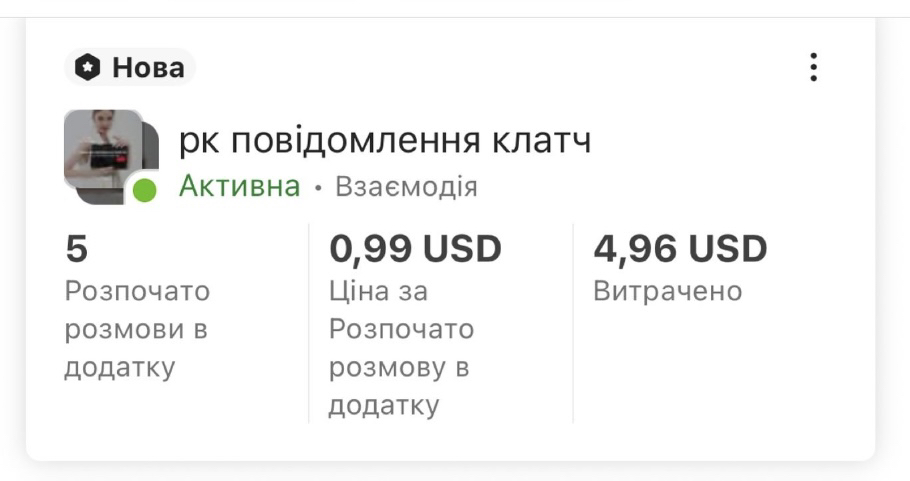Image resolution: width=910 pixels, height=481 pixels.
Task: Click the Активна status text
Action: 239,187
